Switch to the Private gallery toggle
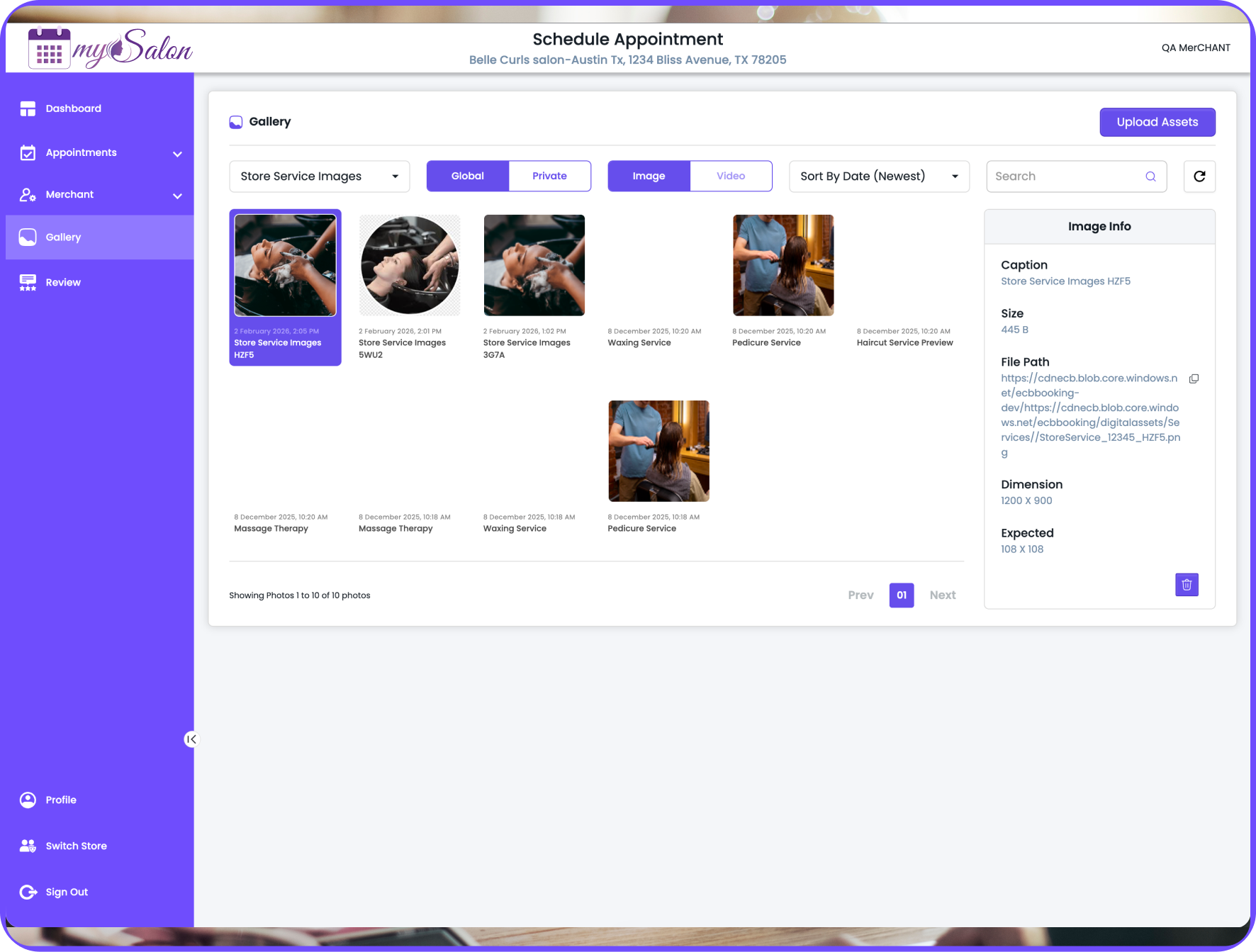The image size is (1256, 952). click(x=549, y=176)
